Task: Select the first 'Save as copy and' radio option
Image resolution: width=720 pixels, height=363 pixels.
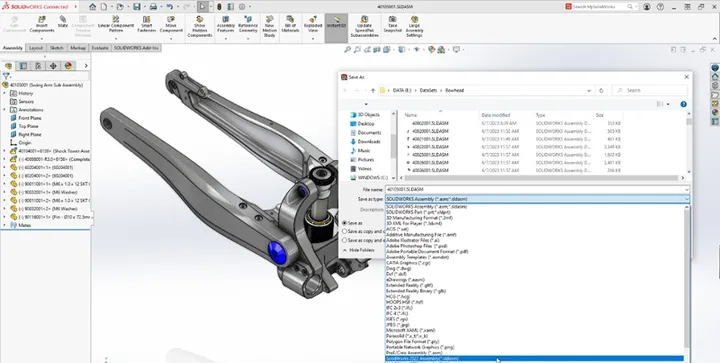Action: (x=344, y=231)
